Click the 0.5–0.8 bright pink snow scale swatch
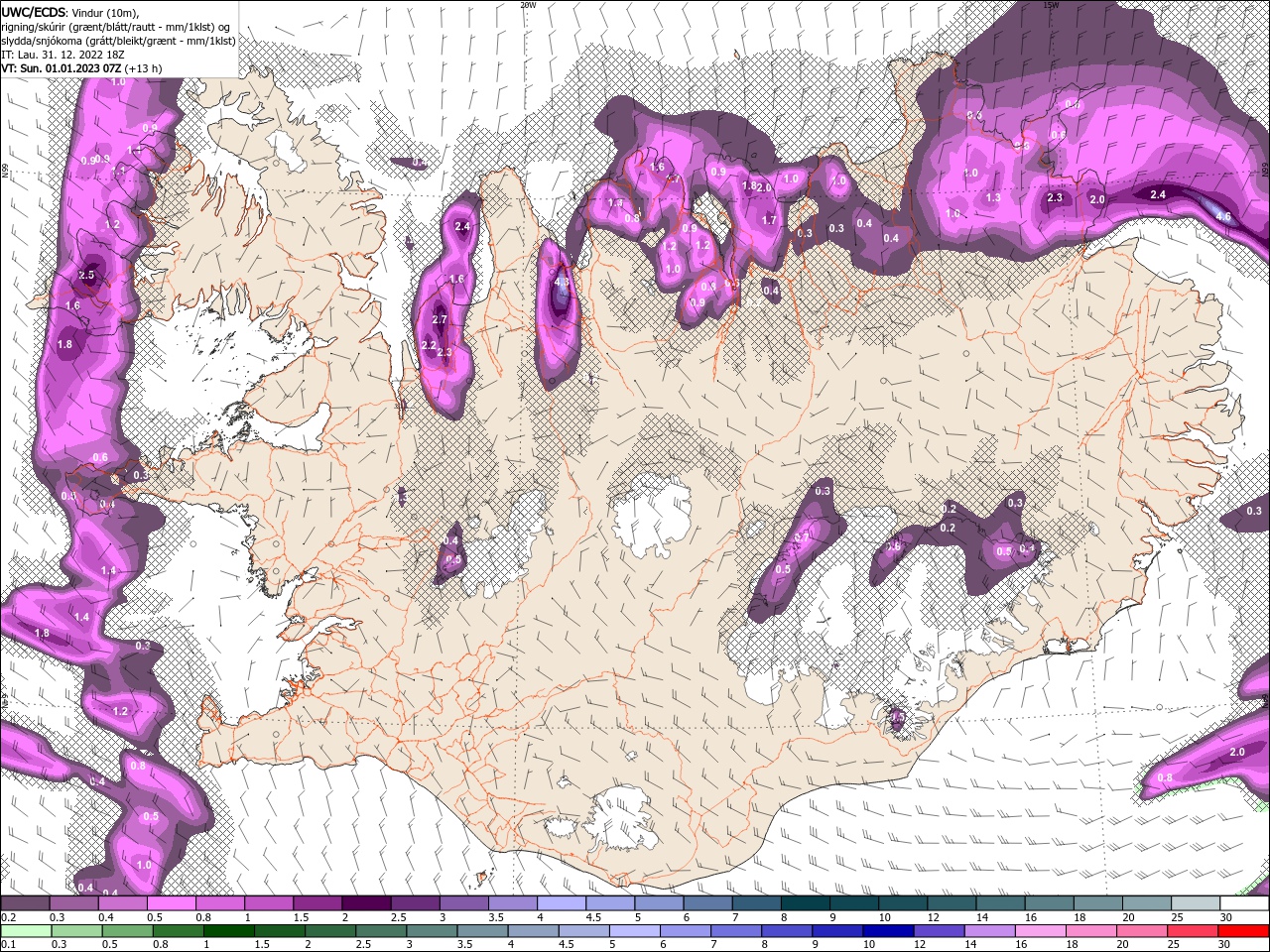The width and height of the screenshot is (1270, 952). coord(171,903)
